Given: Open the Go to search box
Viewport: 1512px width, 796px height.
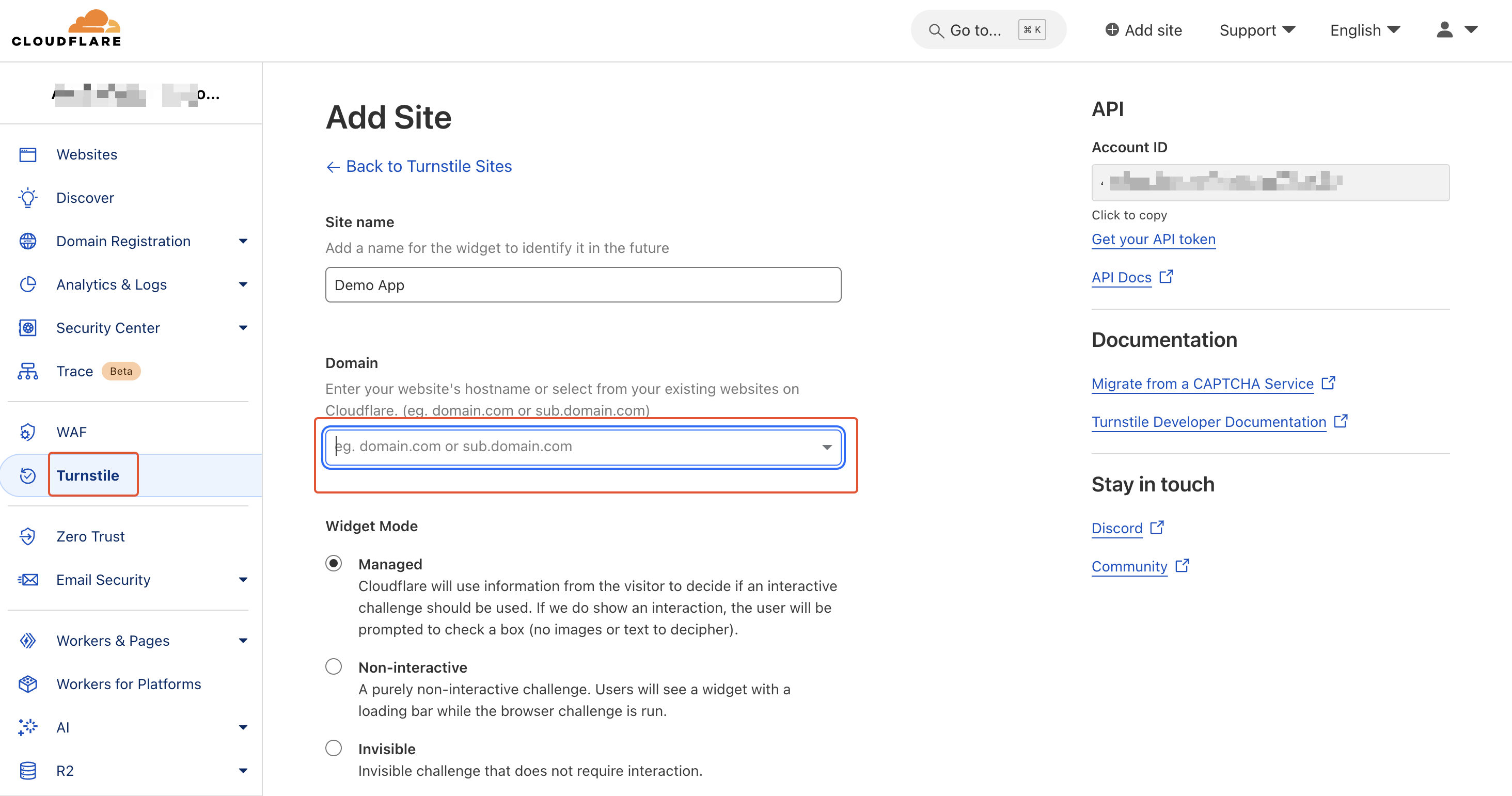Looking at the screenshot, I should coord(987,30).
